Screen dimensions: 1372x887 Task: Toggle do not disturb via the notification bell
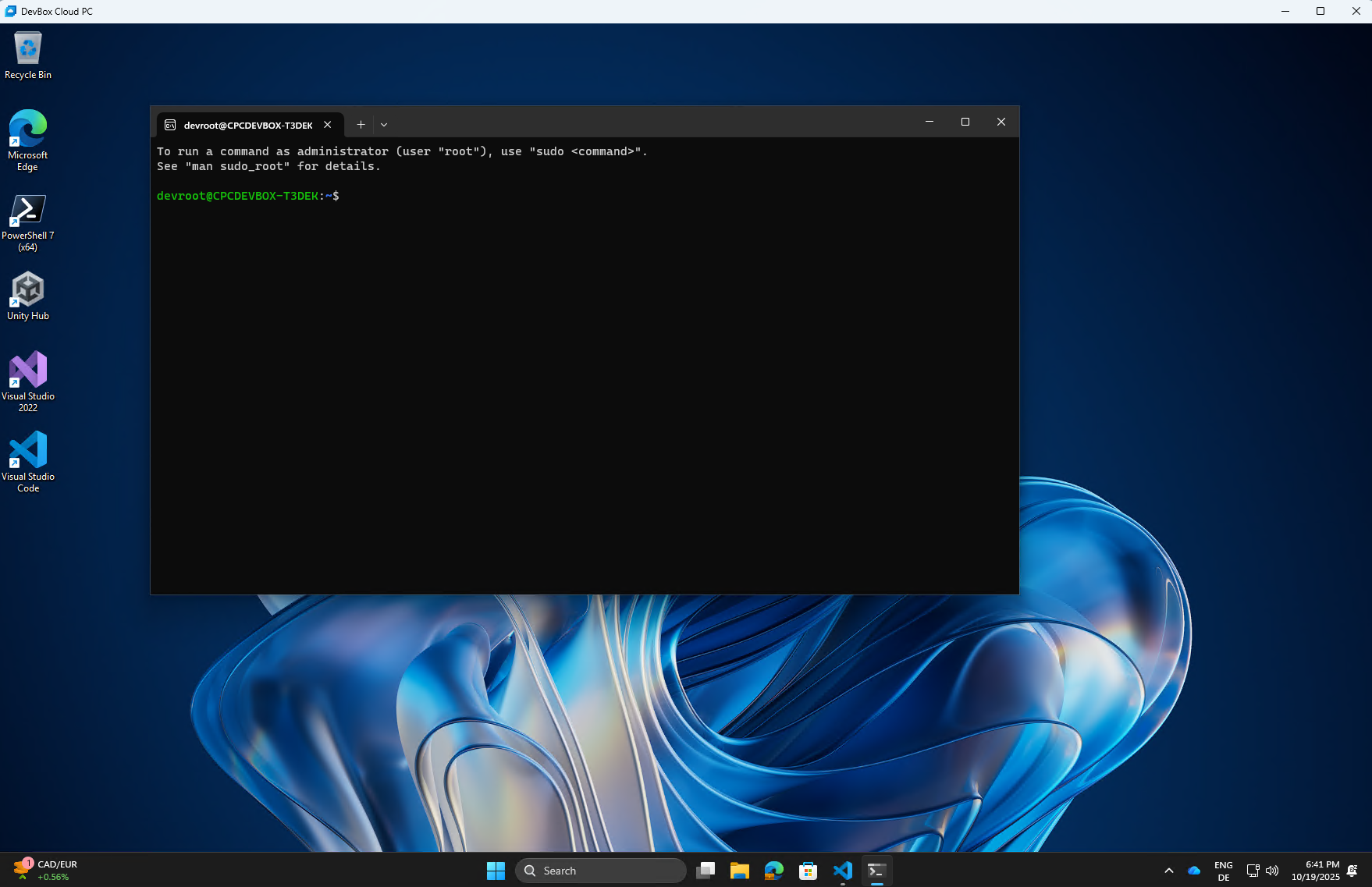coord(1352,871)
